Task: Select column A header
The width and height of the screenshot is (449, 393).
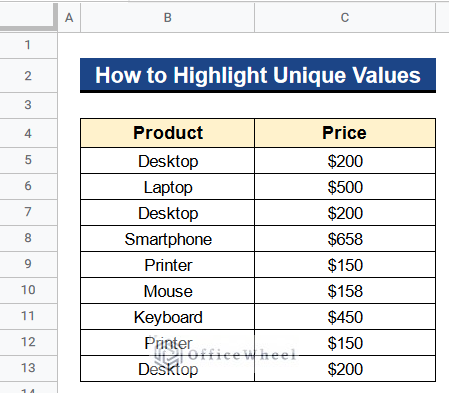Action: (x=69, y=17)
